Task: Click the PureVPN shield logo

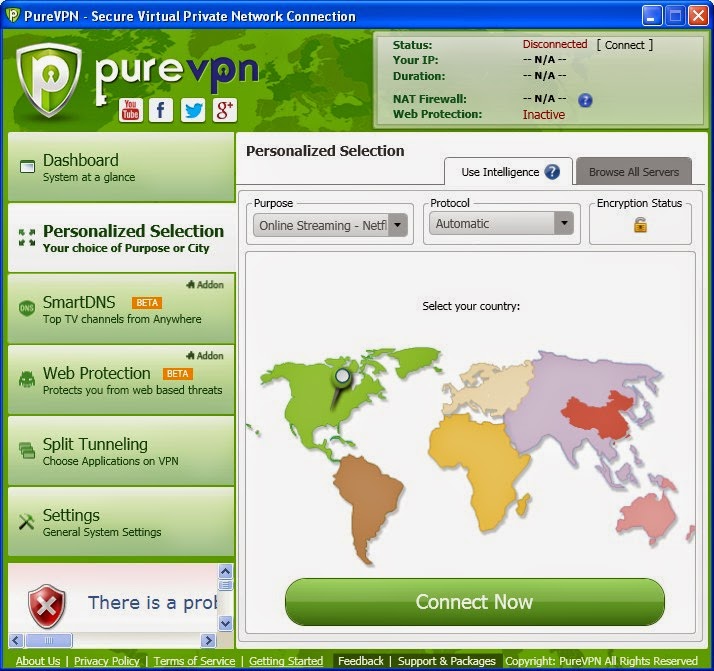Action: [49, 80]
